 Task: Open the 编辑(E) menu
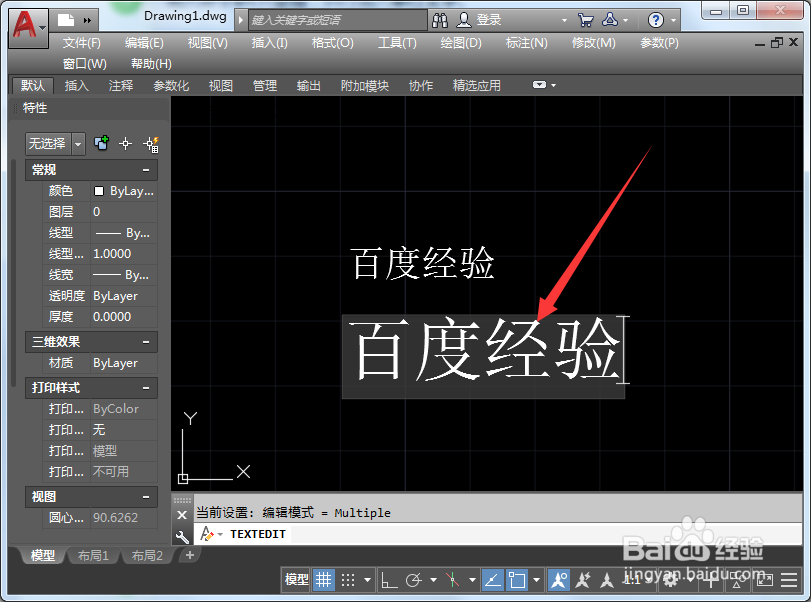[x=144, y=43]
